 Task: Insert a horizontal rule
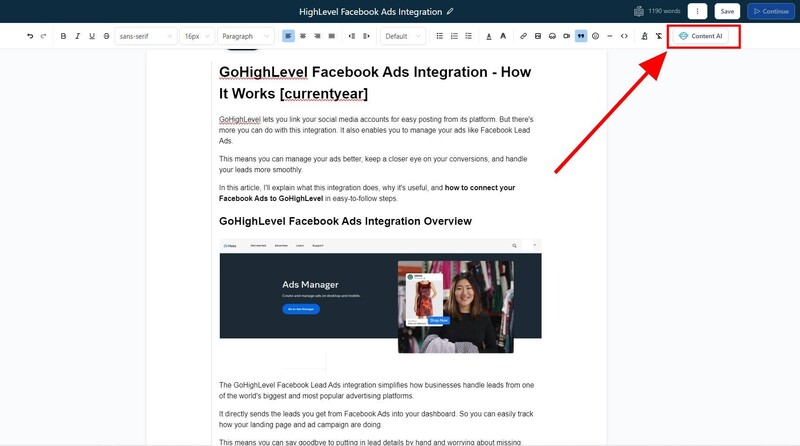click(610, 36)
